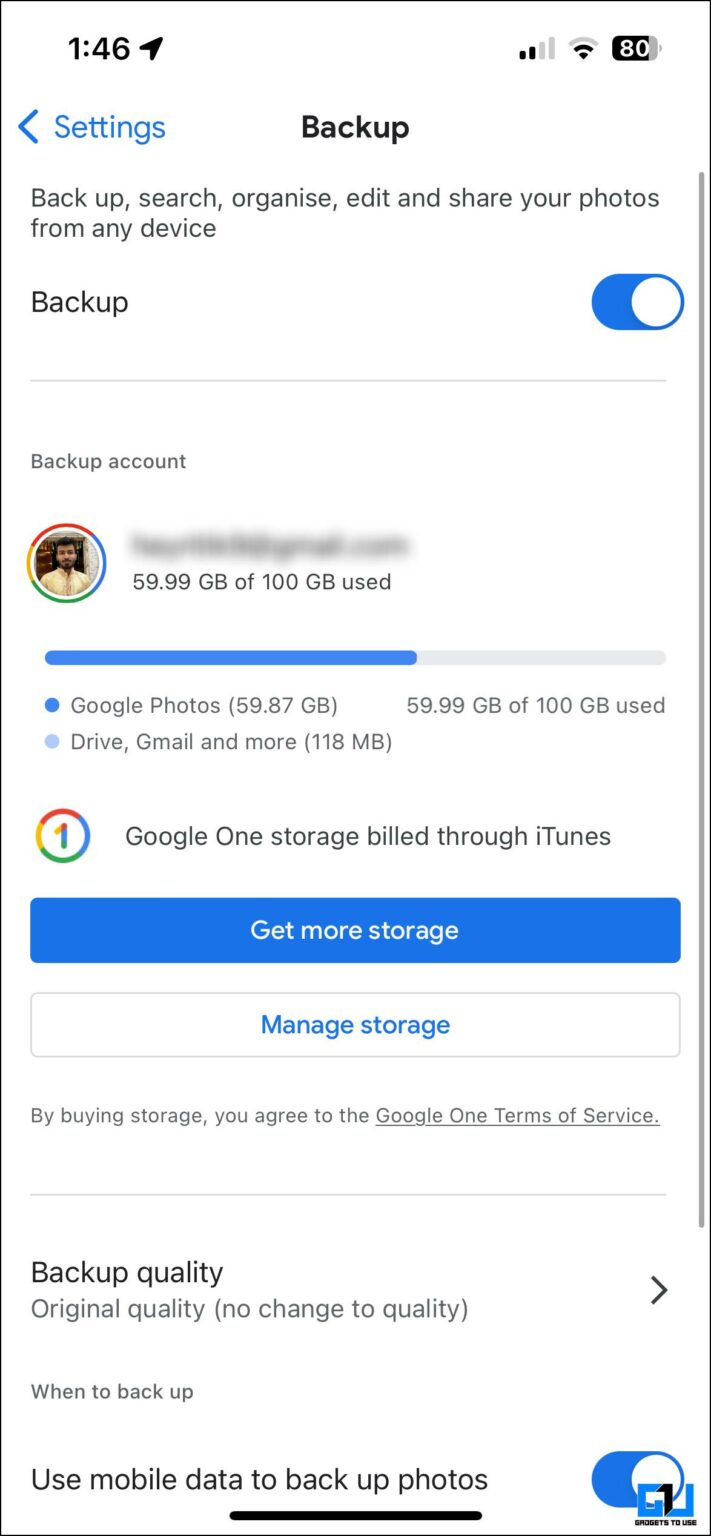
Task: Tap the profile picture avatar
Action: [x=66, y=562]
